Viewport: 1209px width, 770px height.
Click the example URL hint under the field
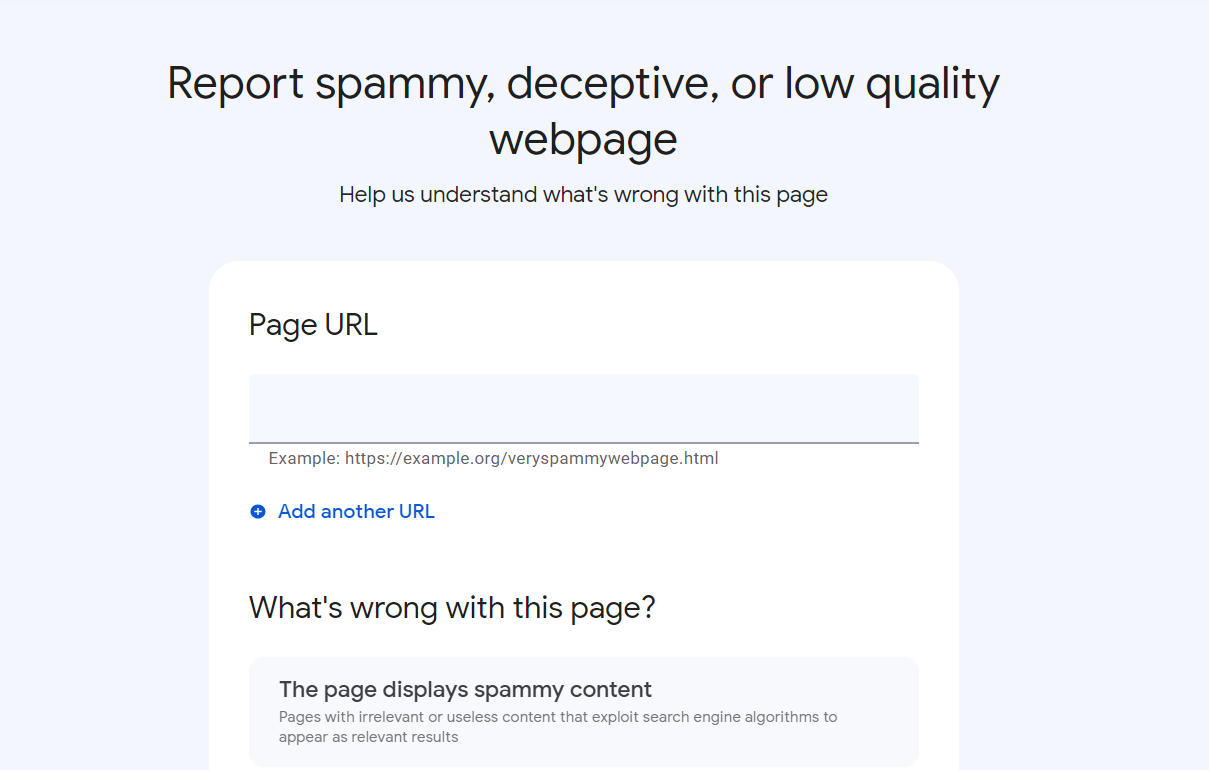point(493,459)
